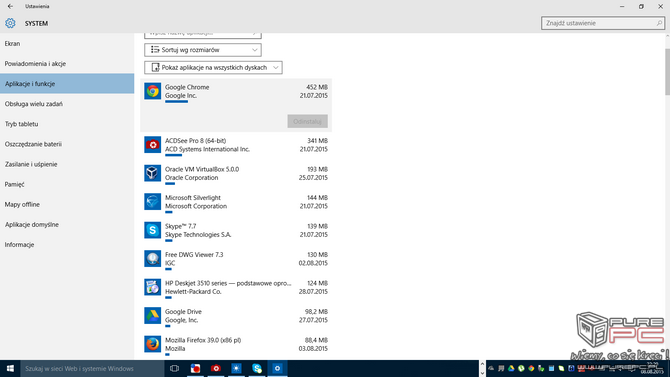
Task: Click the vertical scrollbar thumb on right
Action: [x=667, y=72]
